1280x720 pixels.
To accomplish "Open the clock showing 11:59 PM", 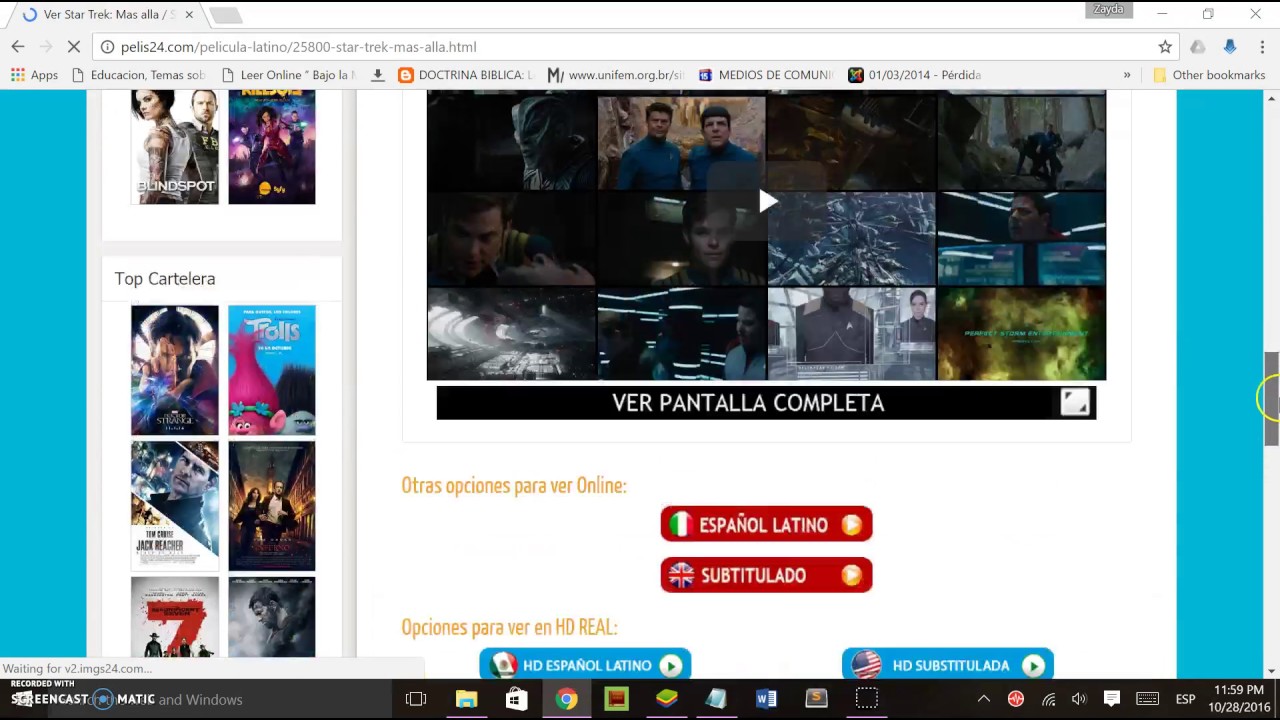I will [x=1240, y=699].
